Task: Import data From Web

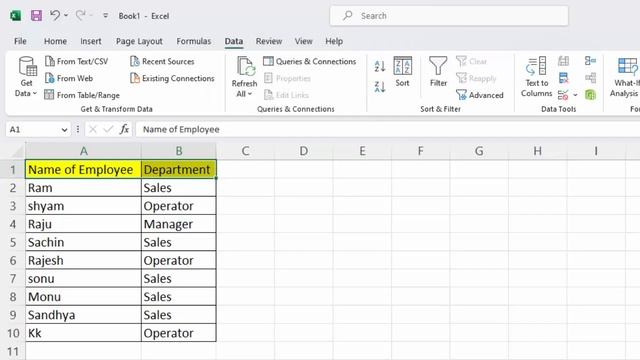Action: tap(69, 78)
